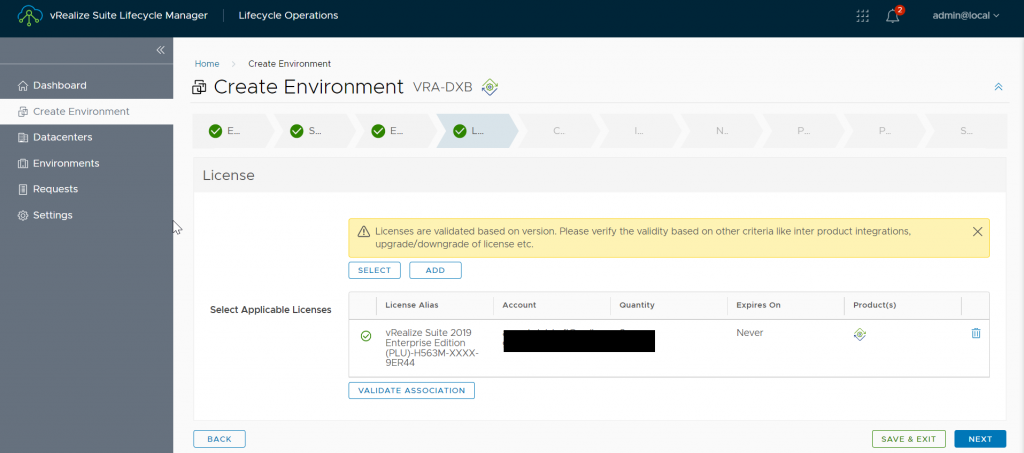Click the Datacenters icon in the sidebar

(x=23, y=138)
